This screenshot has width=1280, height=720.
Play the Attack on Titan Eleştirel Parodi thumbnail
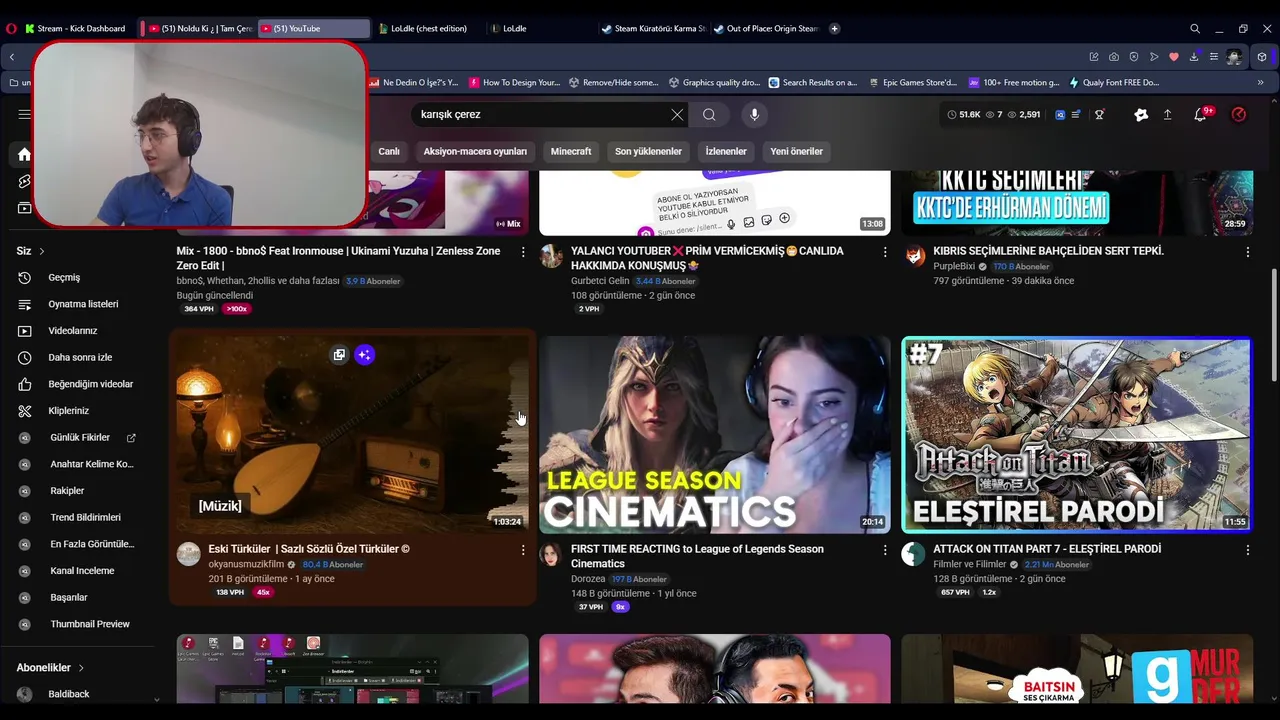pyautogui.click(x=1077, y=434)
